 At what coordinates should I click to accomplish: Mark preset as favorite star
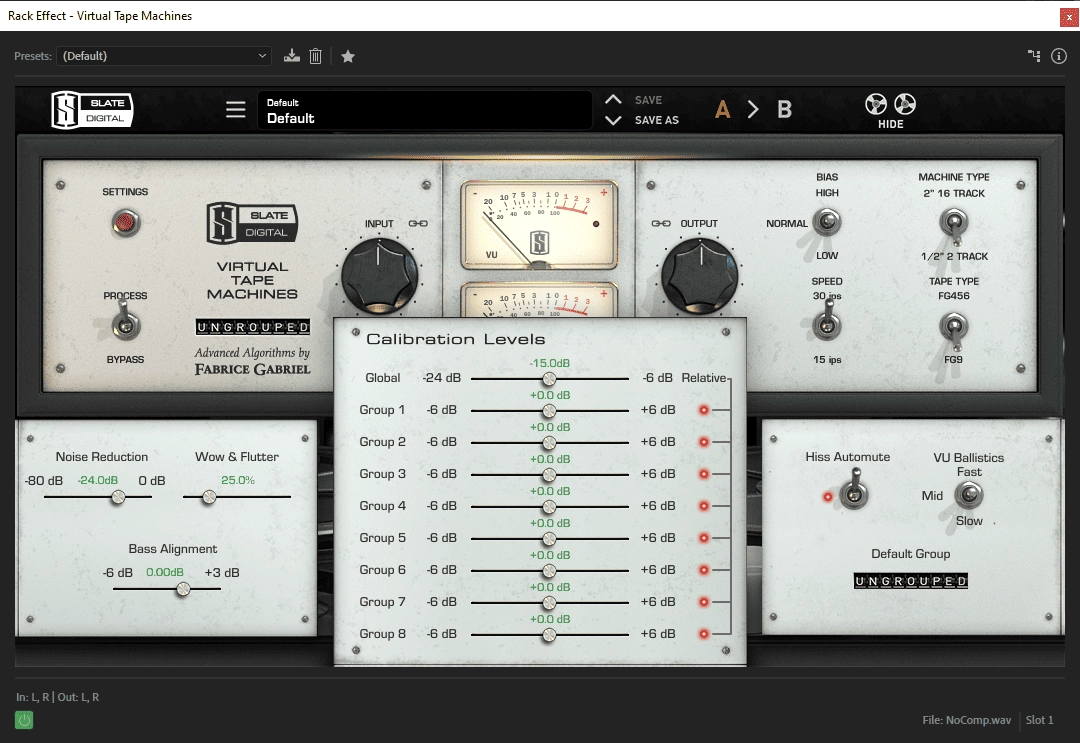(348, 56)
